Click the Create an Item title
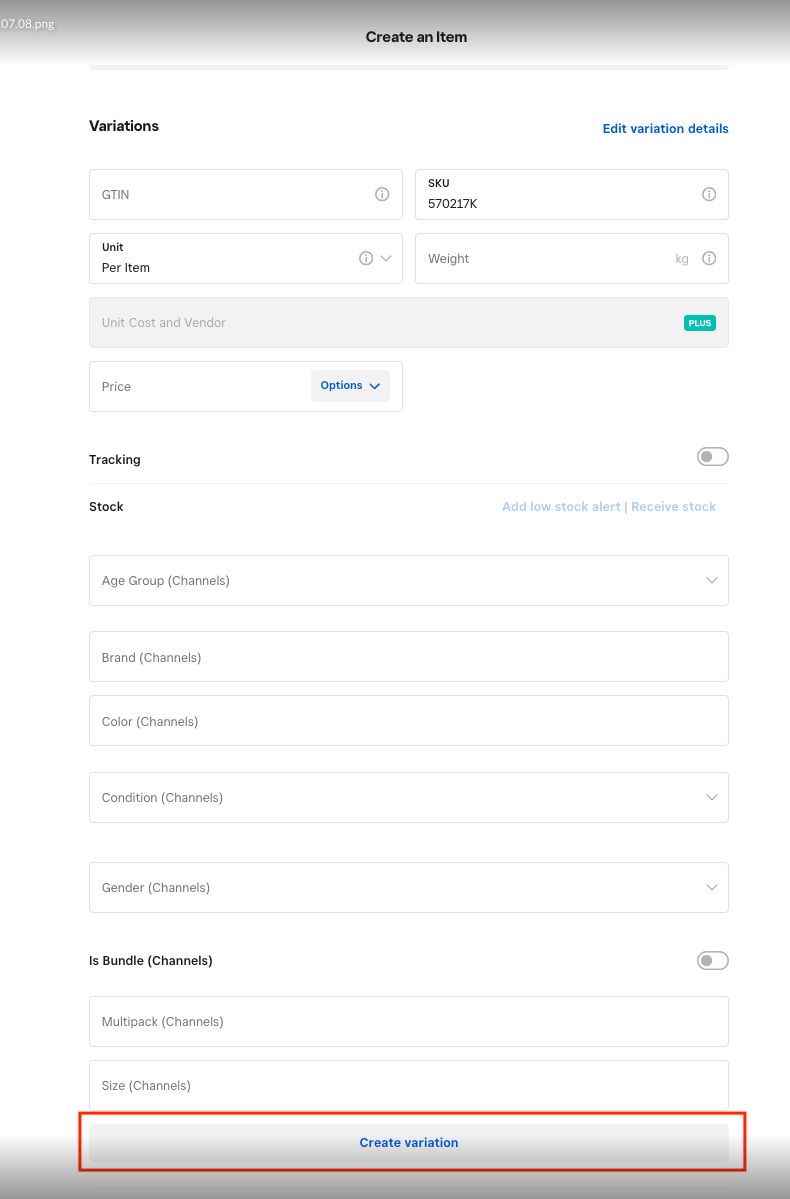Image resolution: width=790 pixels, height=1199 pixels. (416, 37)
